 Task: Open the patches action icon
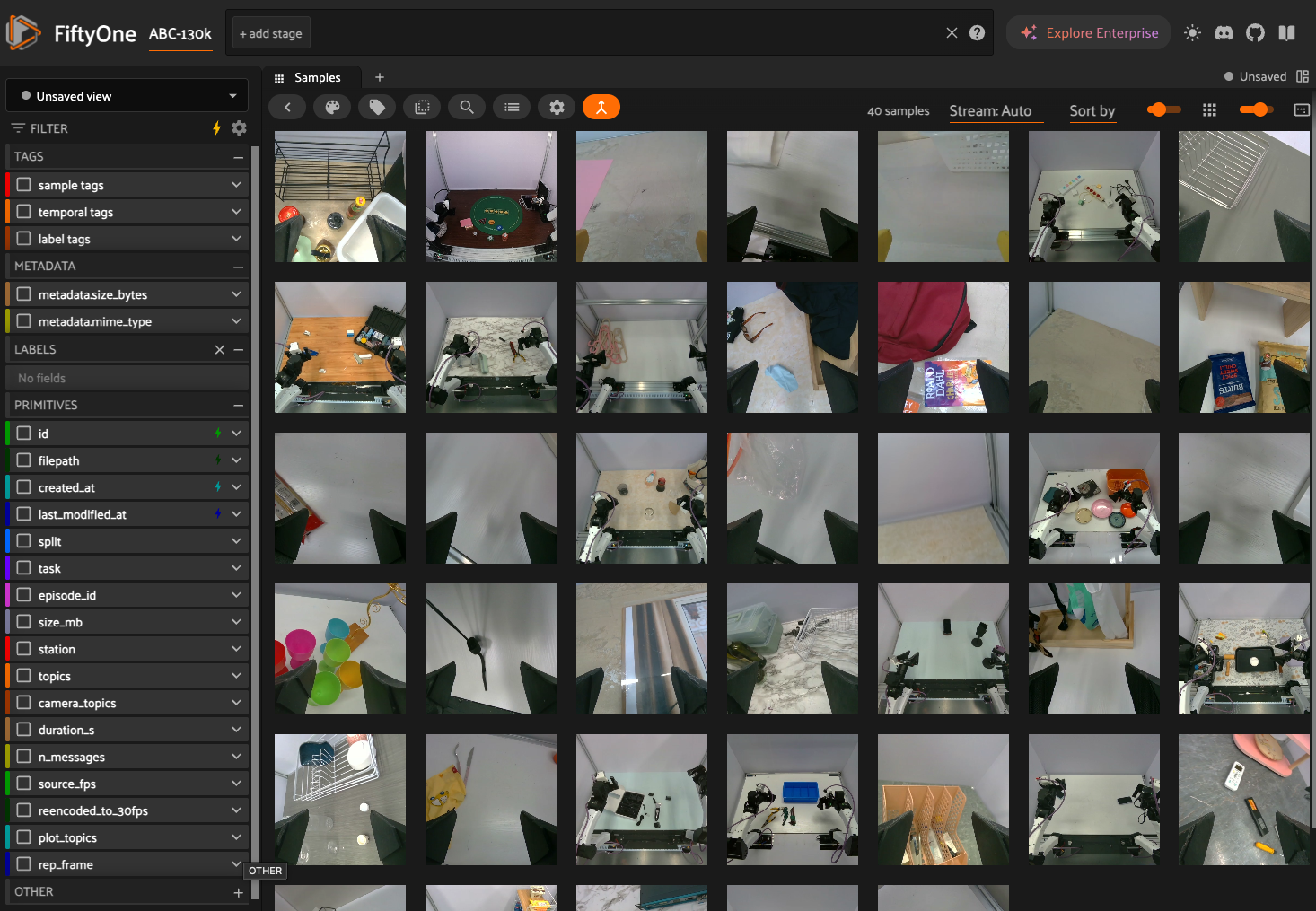[422, 108]
